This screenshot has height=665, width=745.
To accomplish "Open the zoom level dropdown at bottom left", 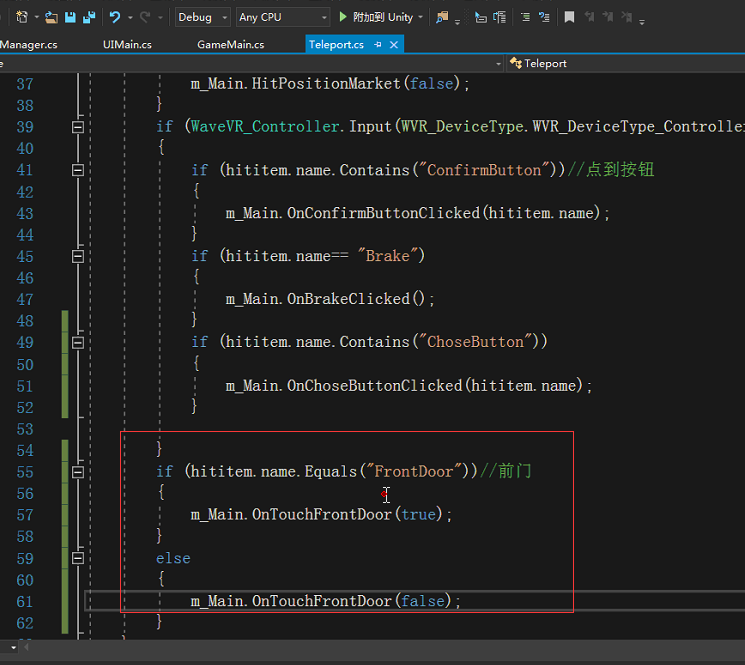I will [13, 647].
